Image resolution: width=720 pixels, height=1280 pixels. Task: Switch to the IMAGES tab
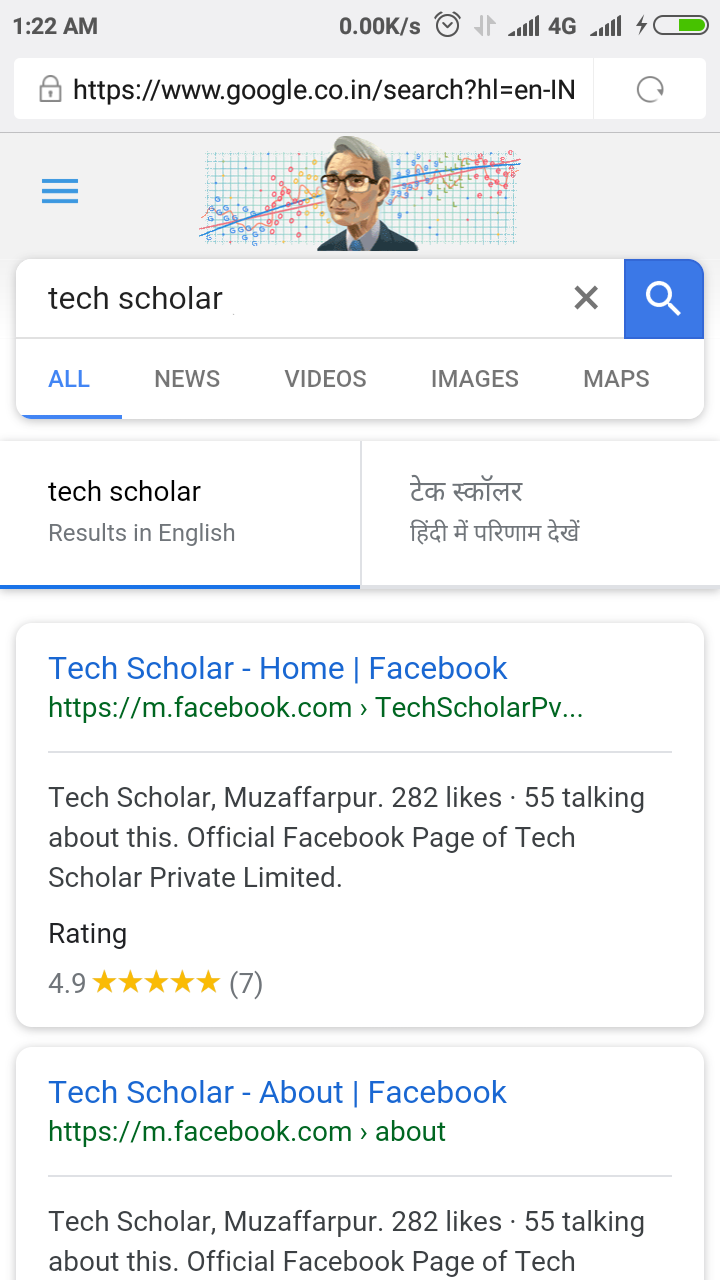coord(475,379)
